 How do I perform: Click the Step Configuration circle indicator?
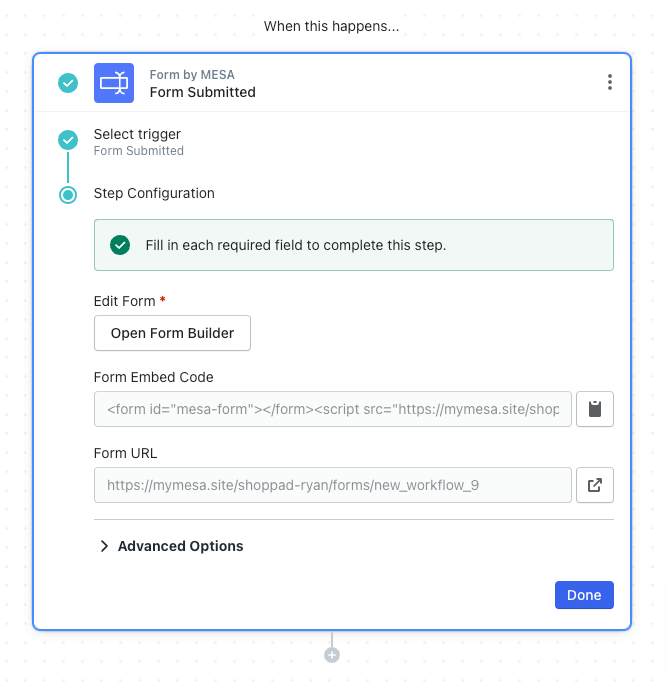(x=68, y=195)
